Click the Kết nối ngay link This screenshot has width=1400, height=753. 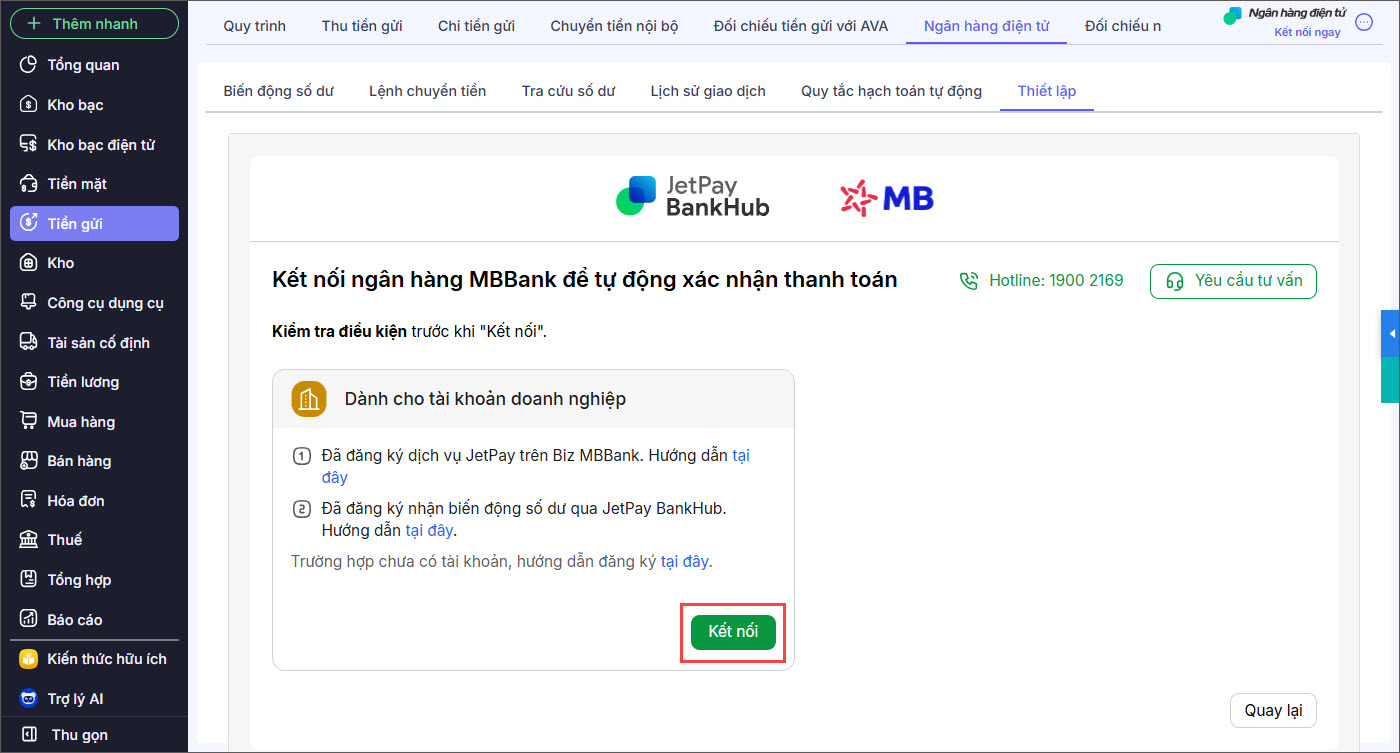pyautogui.click(x=1308, y=32)
